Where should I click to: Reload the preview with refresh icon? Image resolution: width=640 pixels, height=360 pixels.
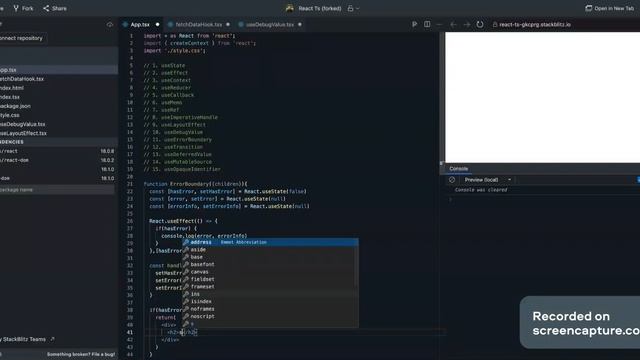(480, 24)
